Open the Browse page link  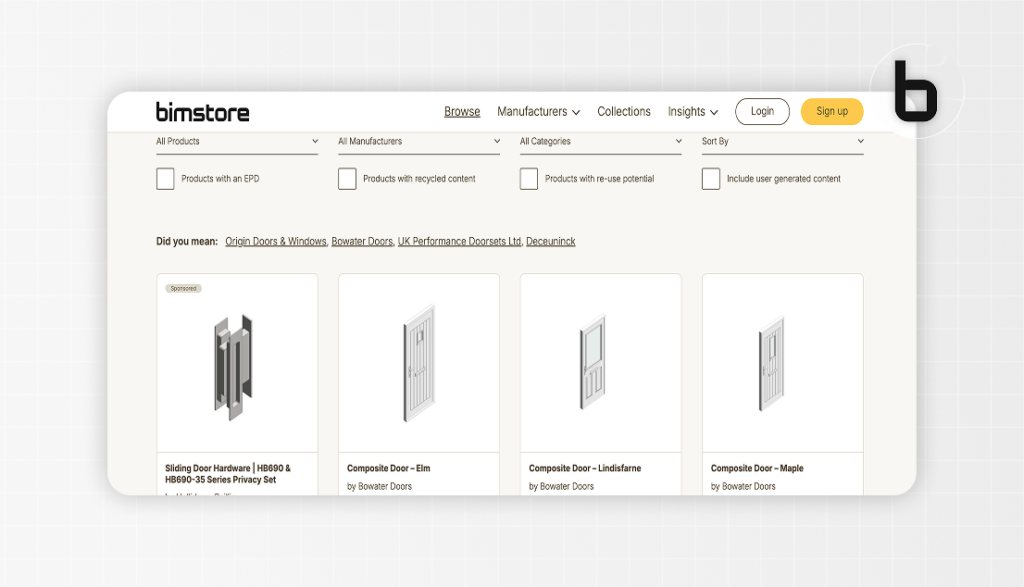coord(462,112)
